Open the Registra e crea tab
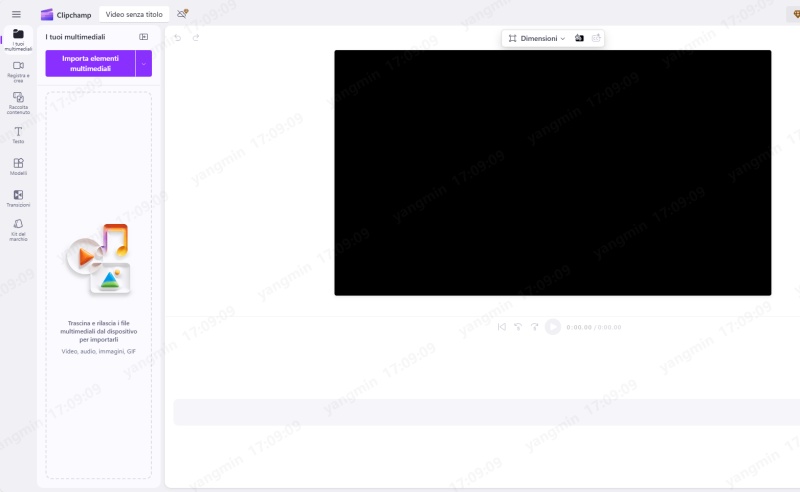800x492 pixels. (18, 72)
